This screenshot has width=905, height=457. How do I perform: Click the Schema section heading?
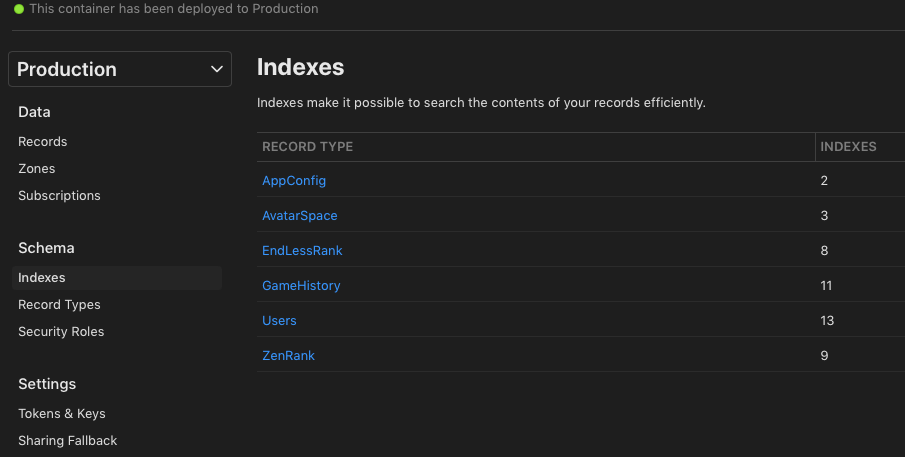click(46, 248)
